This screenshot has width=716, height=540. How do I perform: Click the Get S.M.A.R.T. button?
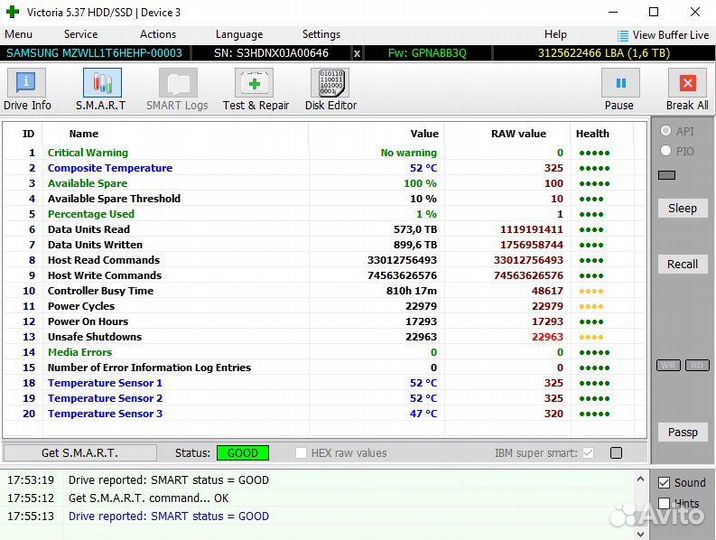[x=79, y=453]
